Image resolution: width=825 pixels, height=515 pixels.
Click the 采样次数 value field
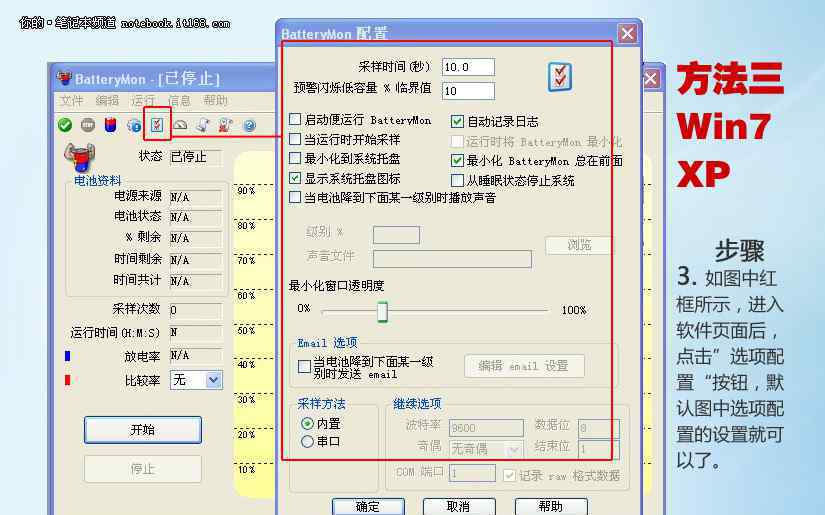tap(196, 310)
